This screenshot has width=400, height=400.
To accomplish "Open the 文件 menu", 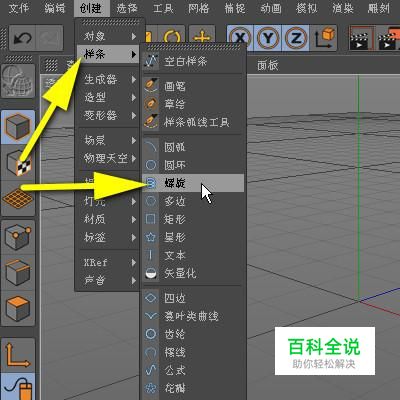I will tap(19, 8).
